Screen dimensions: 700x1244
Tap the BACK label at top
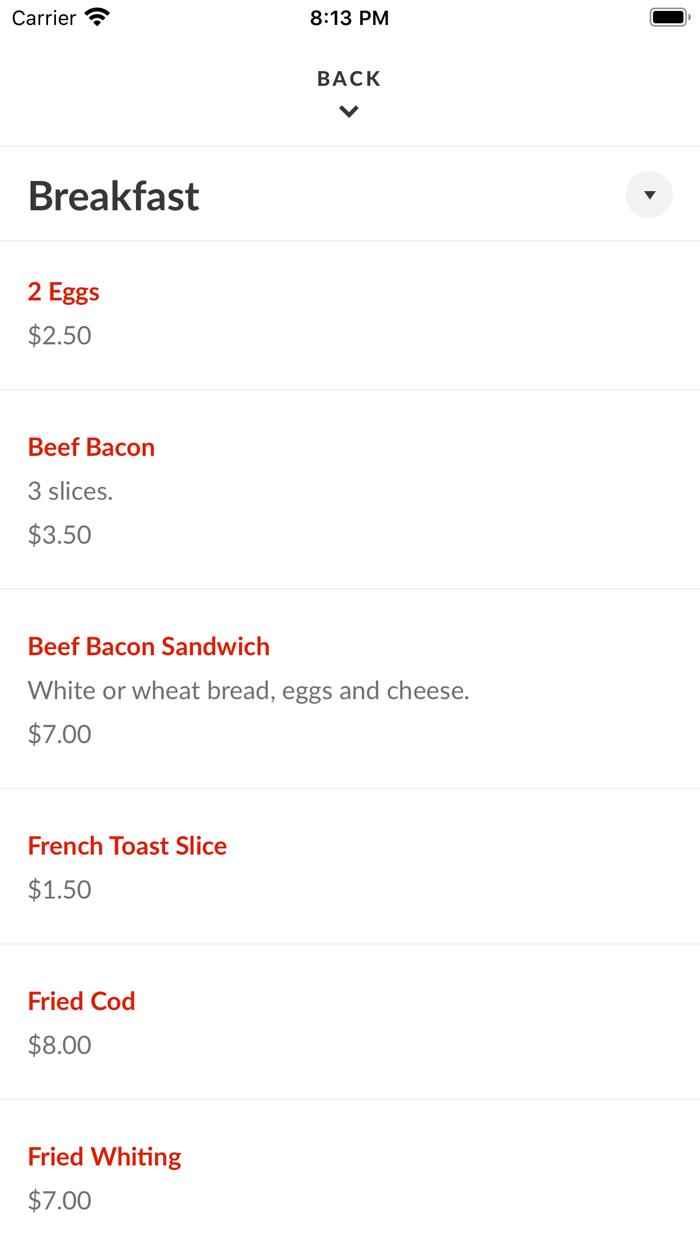pos(349,79)
